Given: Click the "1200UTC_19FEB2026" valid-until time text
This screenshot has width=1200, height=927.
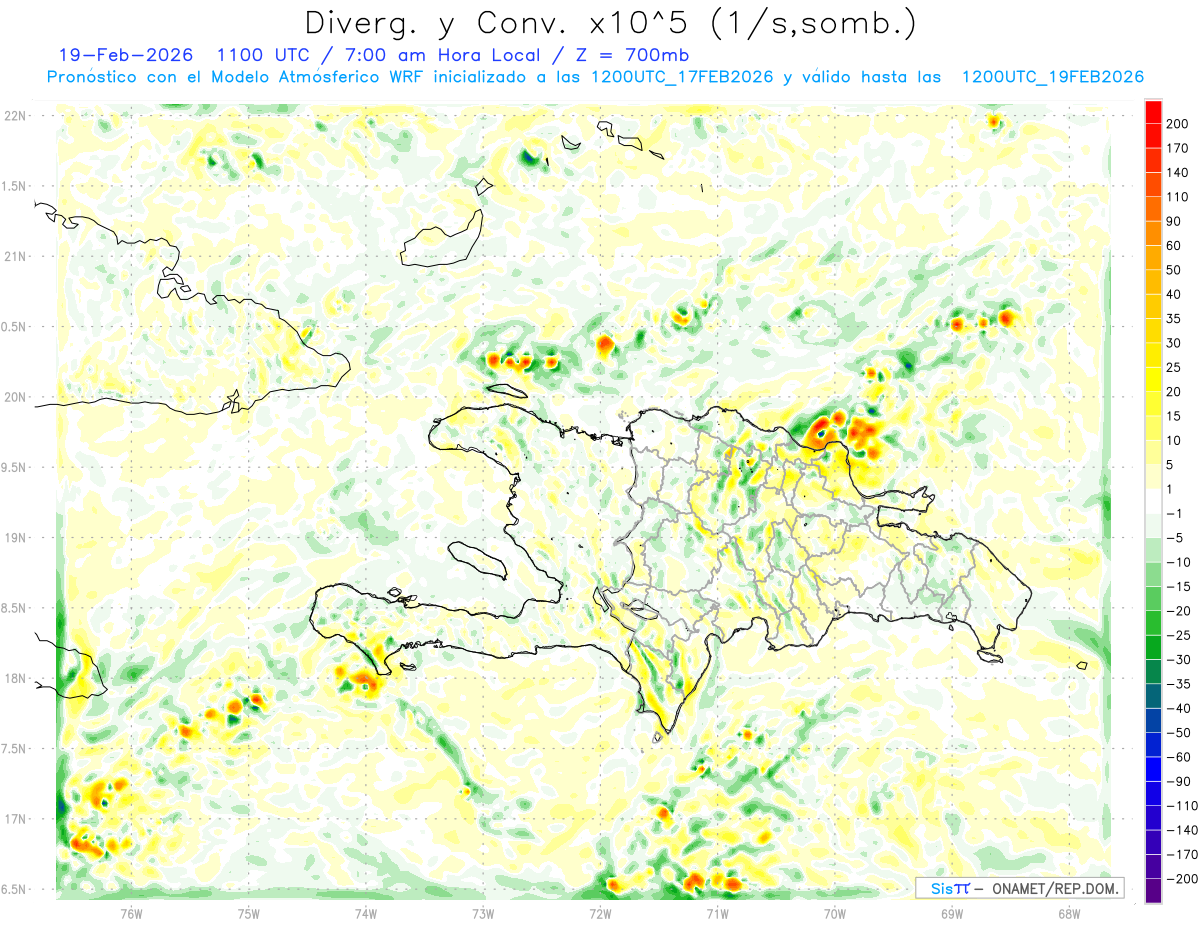Looking at the screenshot, I should (1052, 77).
